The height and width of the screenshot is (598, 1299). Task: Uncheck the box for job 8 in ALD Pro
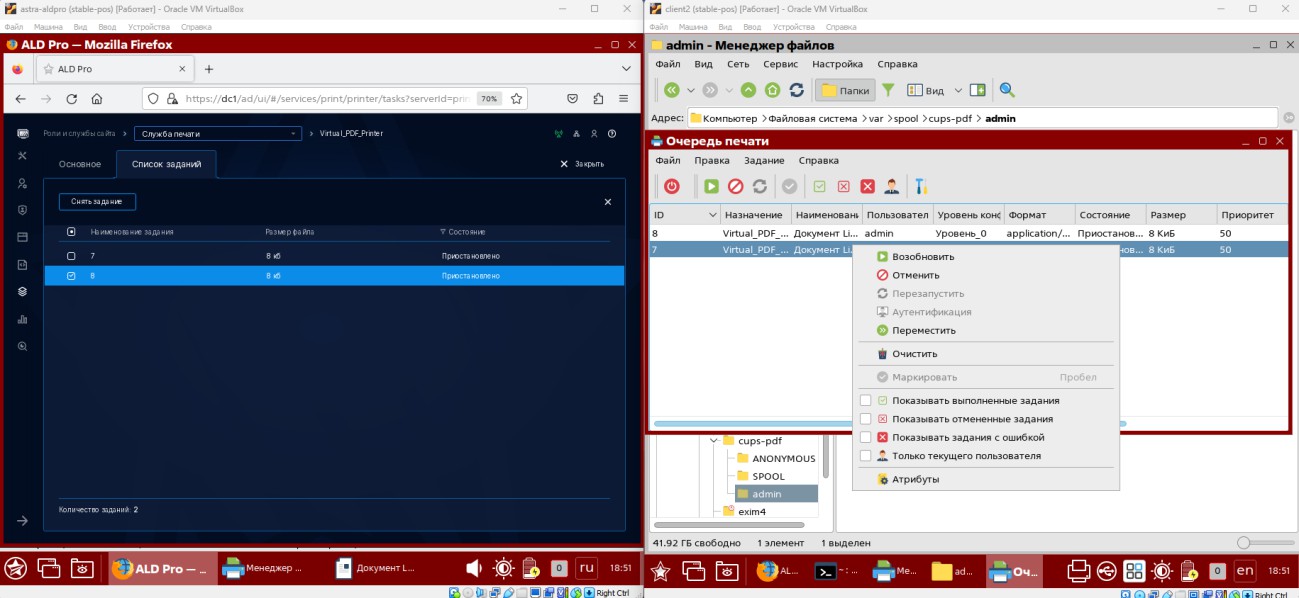pyautogui.click(x=70, y=275)
